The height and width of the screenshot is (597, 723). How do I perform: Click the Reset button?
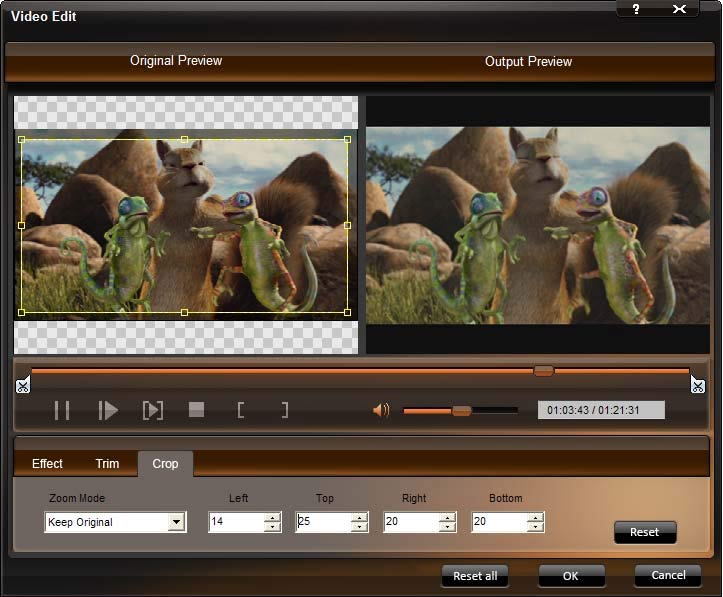coord(645,532)
